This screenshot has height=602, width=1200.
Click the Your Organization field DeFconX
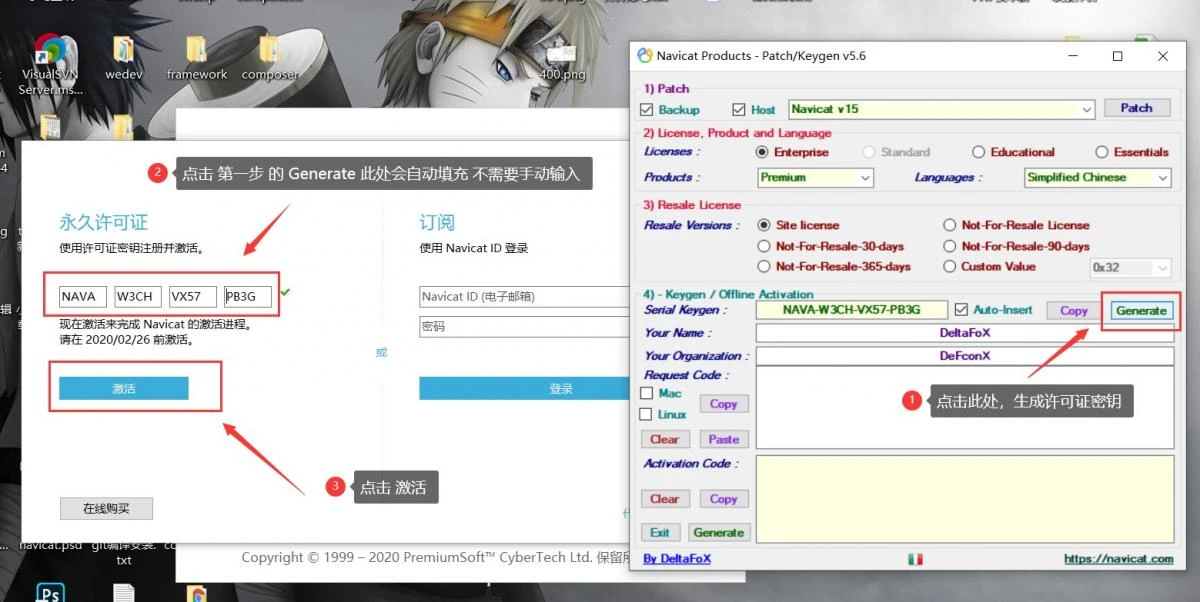[x=964, y=356]
